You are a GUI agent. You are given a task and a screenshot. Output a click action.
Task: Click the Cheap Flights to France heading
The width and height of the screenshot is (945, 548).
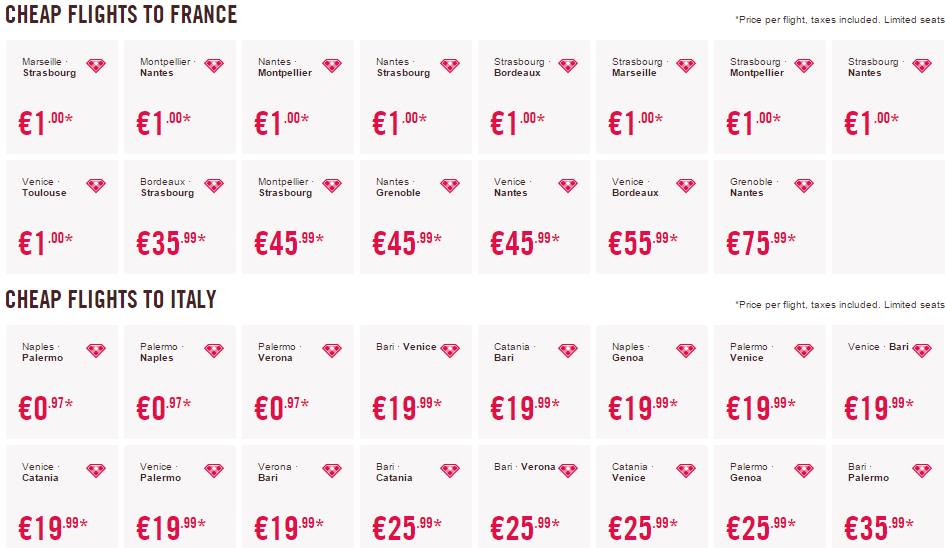(121, 15)
